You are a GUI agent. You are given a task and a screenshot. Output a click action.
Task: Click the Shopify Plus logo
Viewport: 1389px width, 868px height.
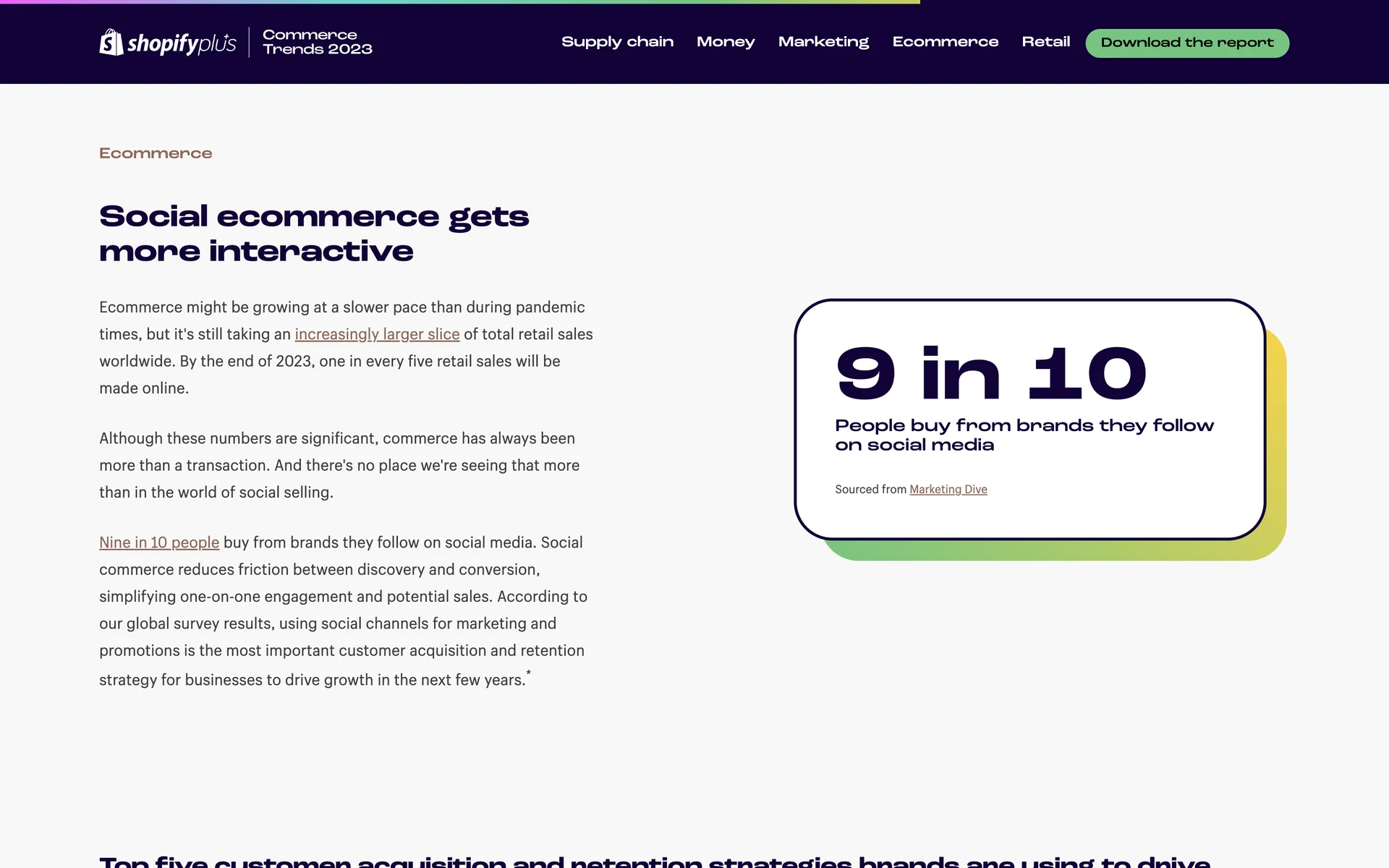pyautogui.click(x=168, y=43)
